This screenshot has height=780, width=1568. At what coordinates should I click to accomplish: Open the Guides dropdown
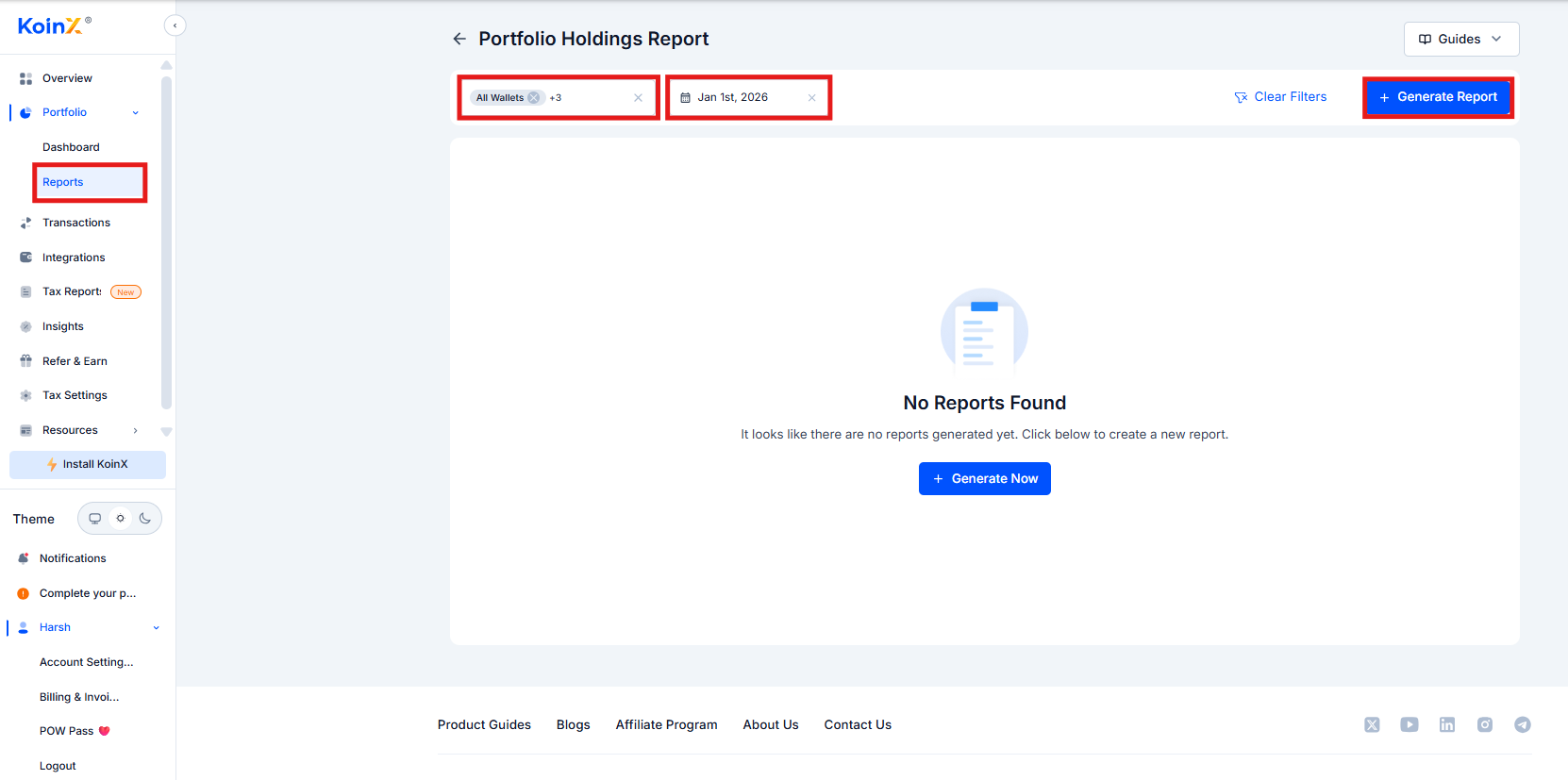[x=1461, y=39]
